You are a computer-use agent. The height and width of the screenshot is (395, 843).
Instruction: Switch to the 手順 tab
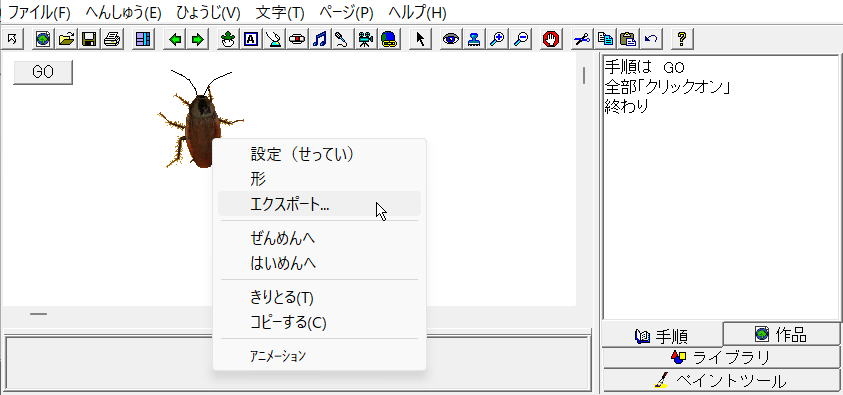point(662,337)
